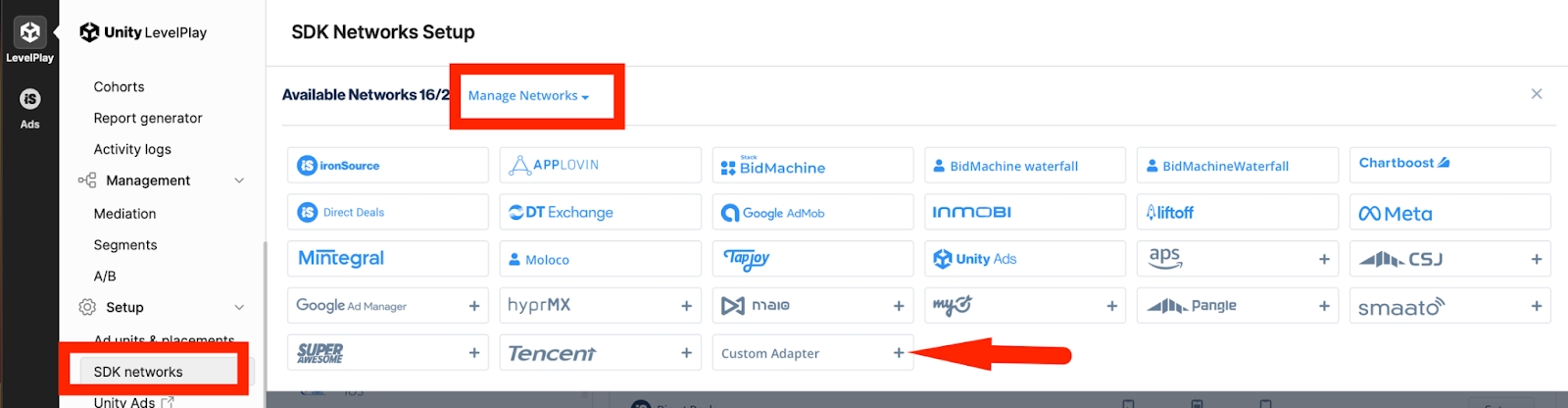Add the myTarget network with plus

coord(1112,306)
